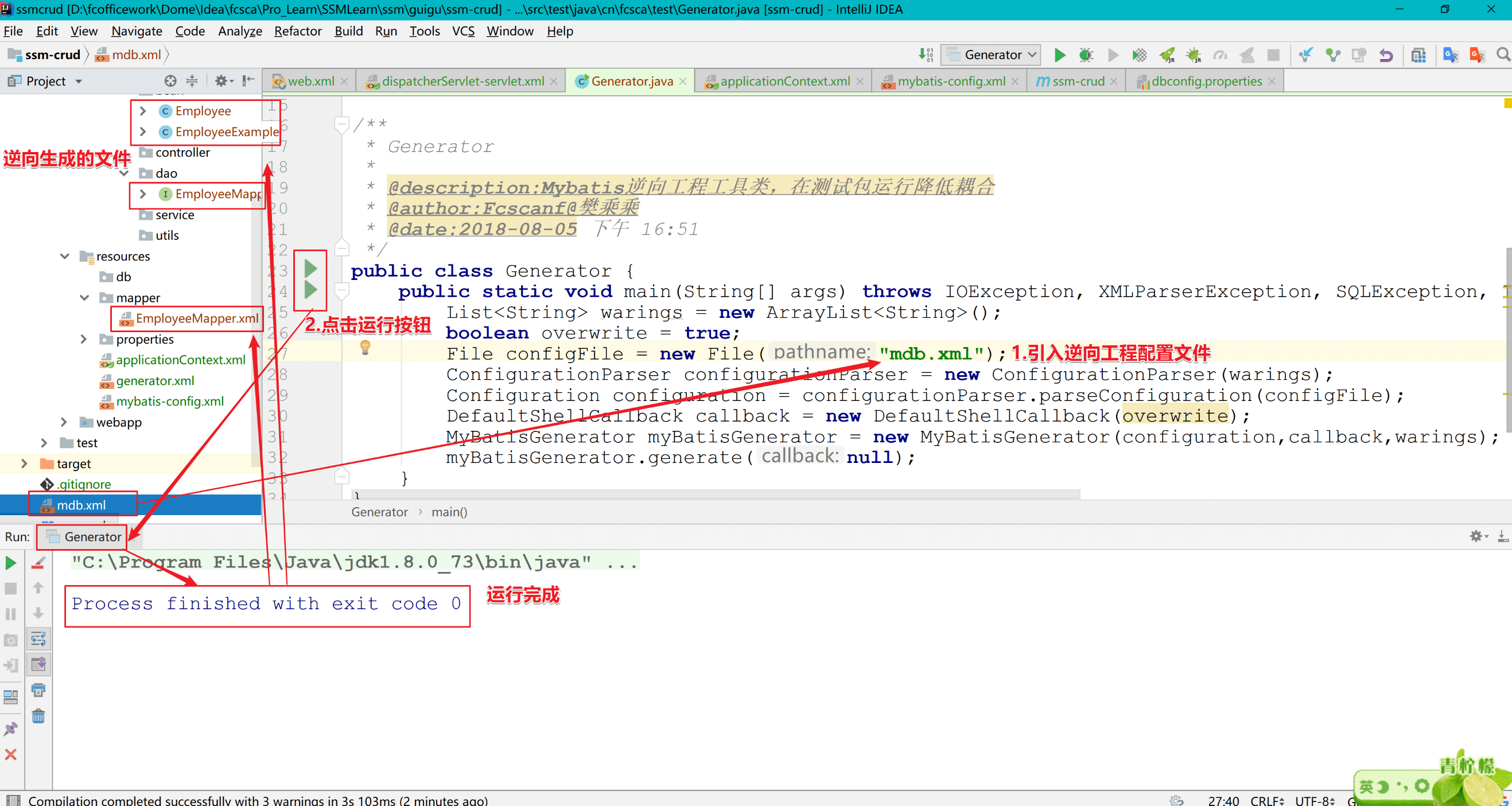Print the Run console output
The width and height of the screenshot is (1512, 806).
tap(38, 690)
